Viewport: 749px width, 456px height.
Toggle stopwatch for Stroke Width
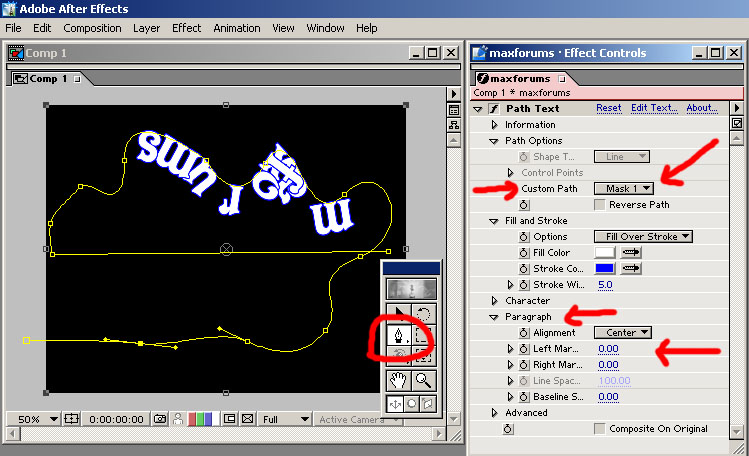click(x=524, y=285)
